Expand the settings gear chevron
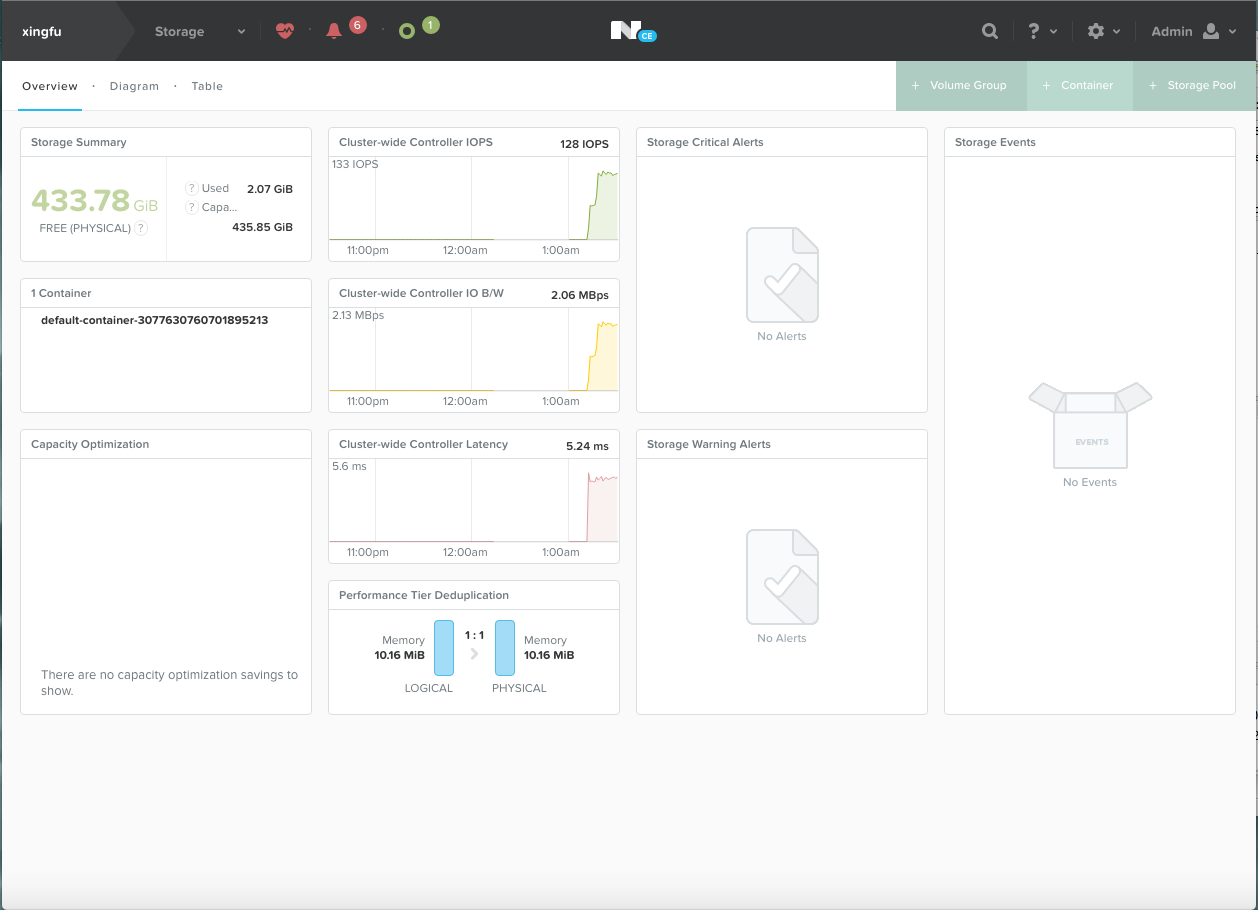This screenshot has width=1258, height=910. click(1116, 32)
